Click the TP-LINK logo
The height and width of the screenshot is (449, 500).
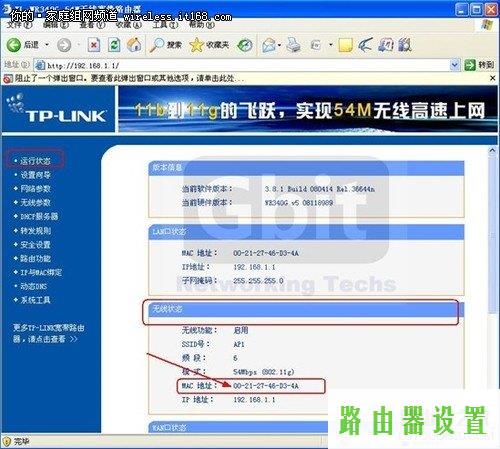point(57,109)
